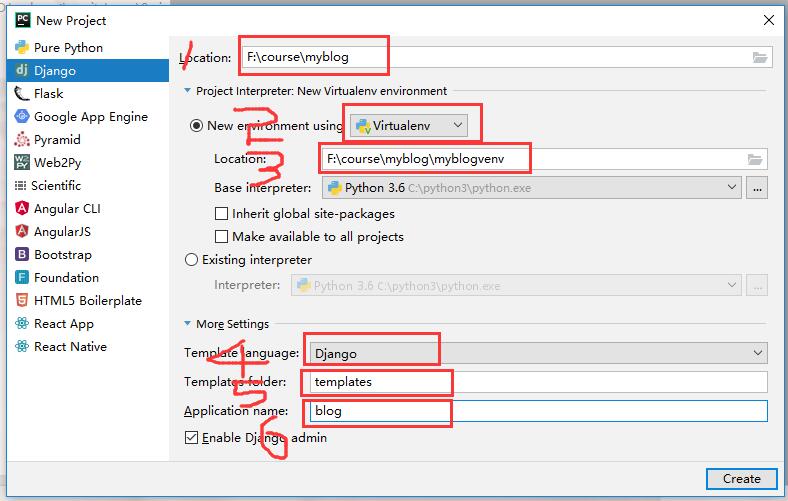Screen dimensions: 788x501
Task: Click the PyCharm logo in title bar
Action: click(x=23, y=20)
